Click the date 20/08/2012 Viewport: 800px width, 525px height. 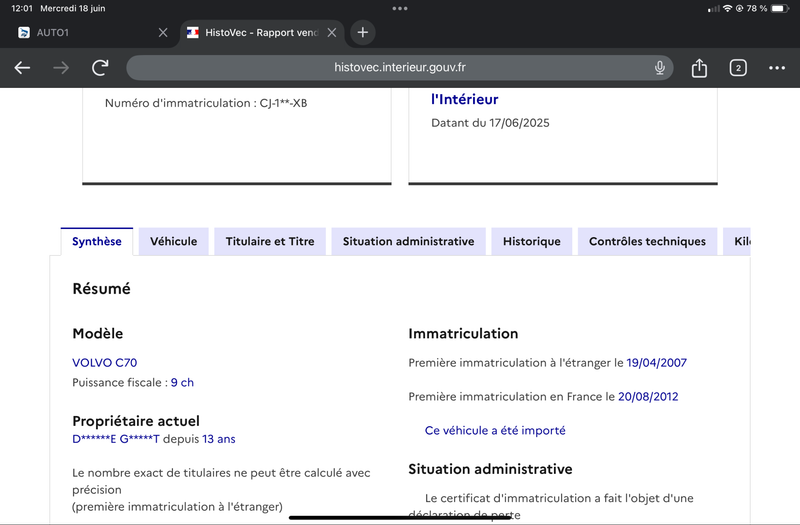pyautogui.click(x=648, y=396)
